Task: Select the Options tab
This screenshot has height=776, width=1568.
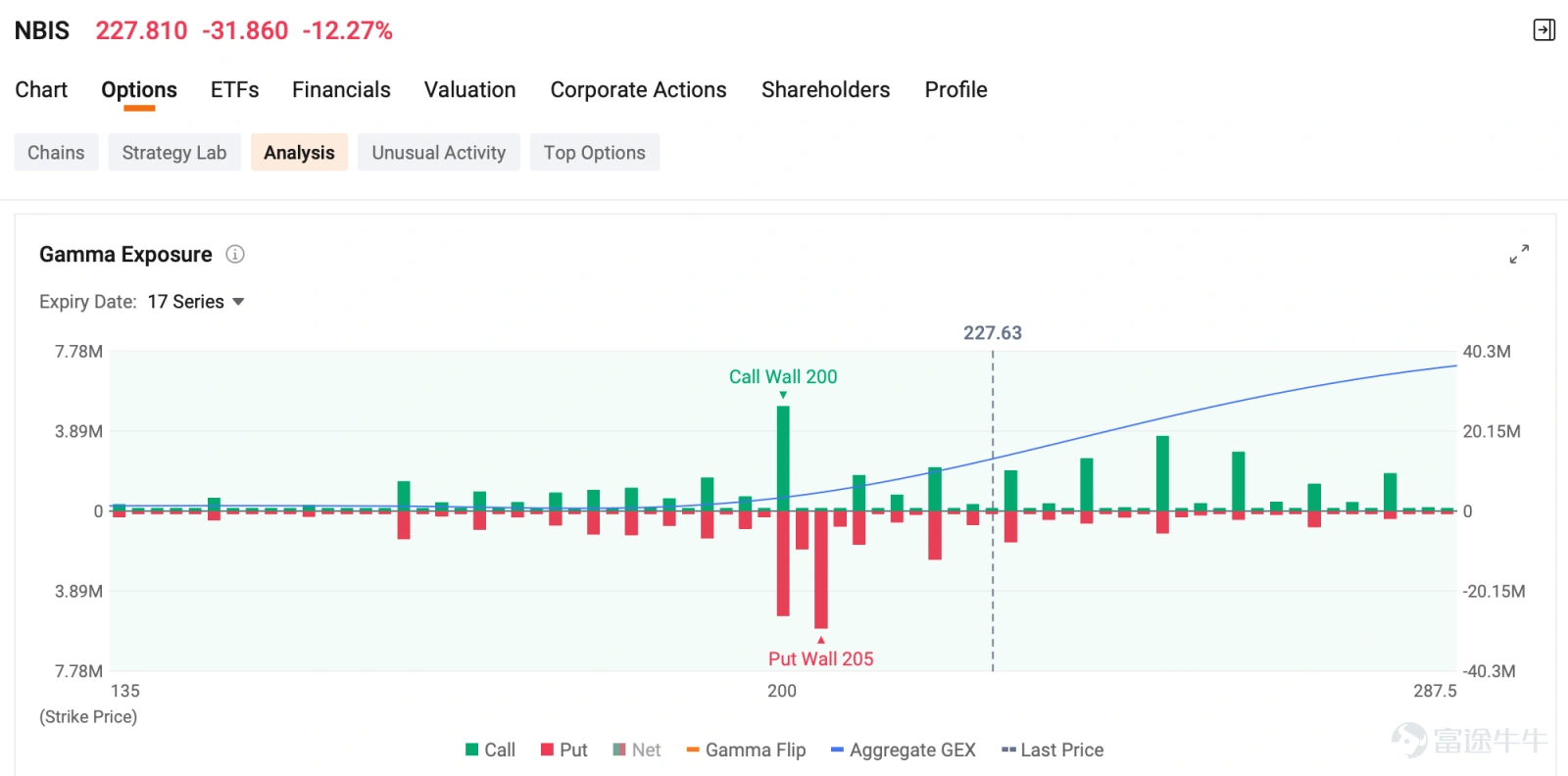Action: tap(139, 90)
